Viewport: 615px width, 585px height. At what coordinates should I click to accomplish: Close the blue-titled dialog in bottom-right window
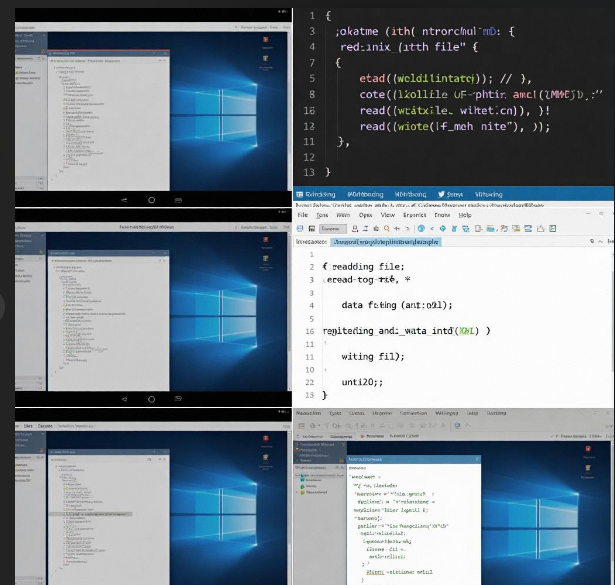pyautogui.click(x=477, y=459)
